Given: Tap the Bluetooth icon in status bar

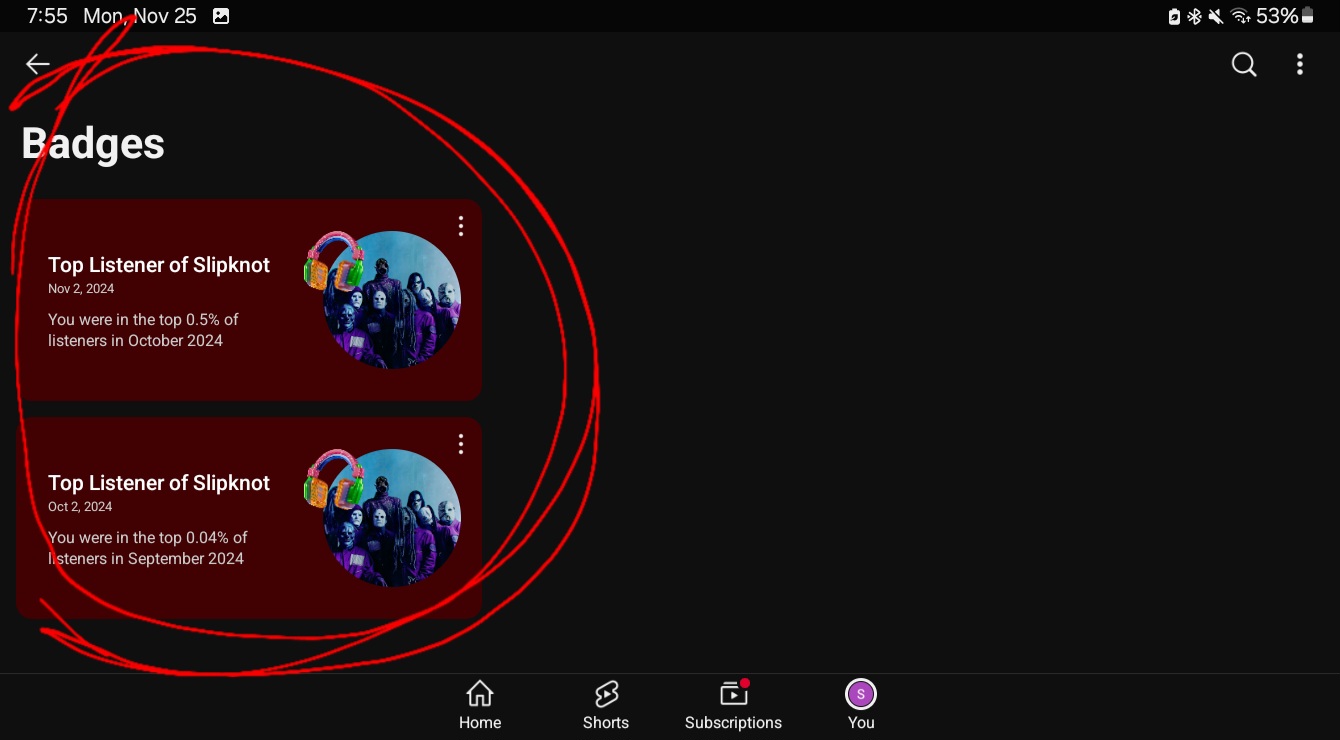Looking at the screenshot, I should point(1194,16).
